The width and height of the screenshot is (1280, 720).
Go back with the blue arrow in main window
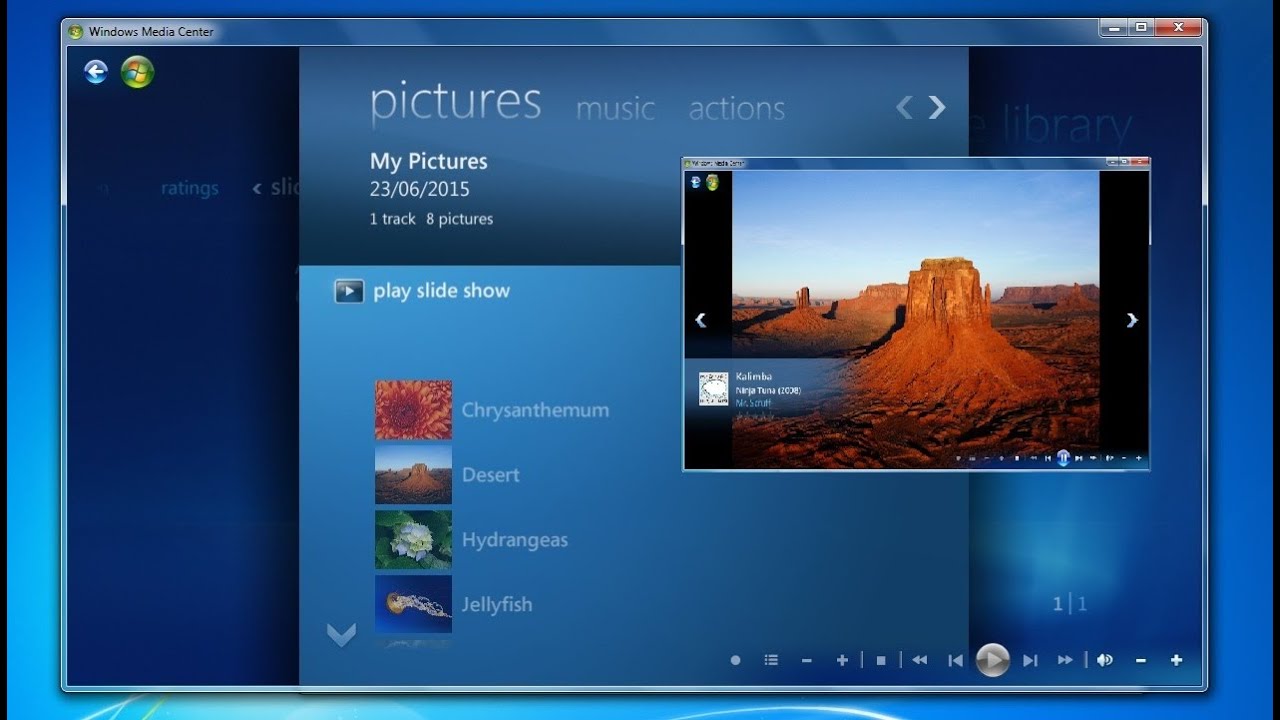(96, 71)
